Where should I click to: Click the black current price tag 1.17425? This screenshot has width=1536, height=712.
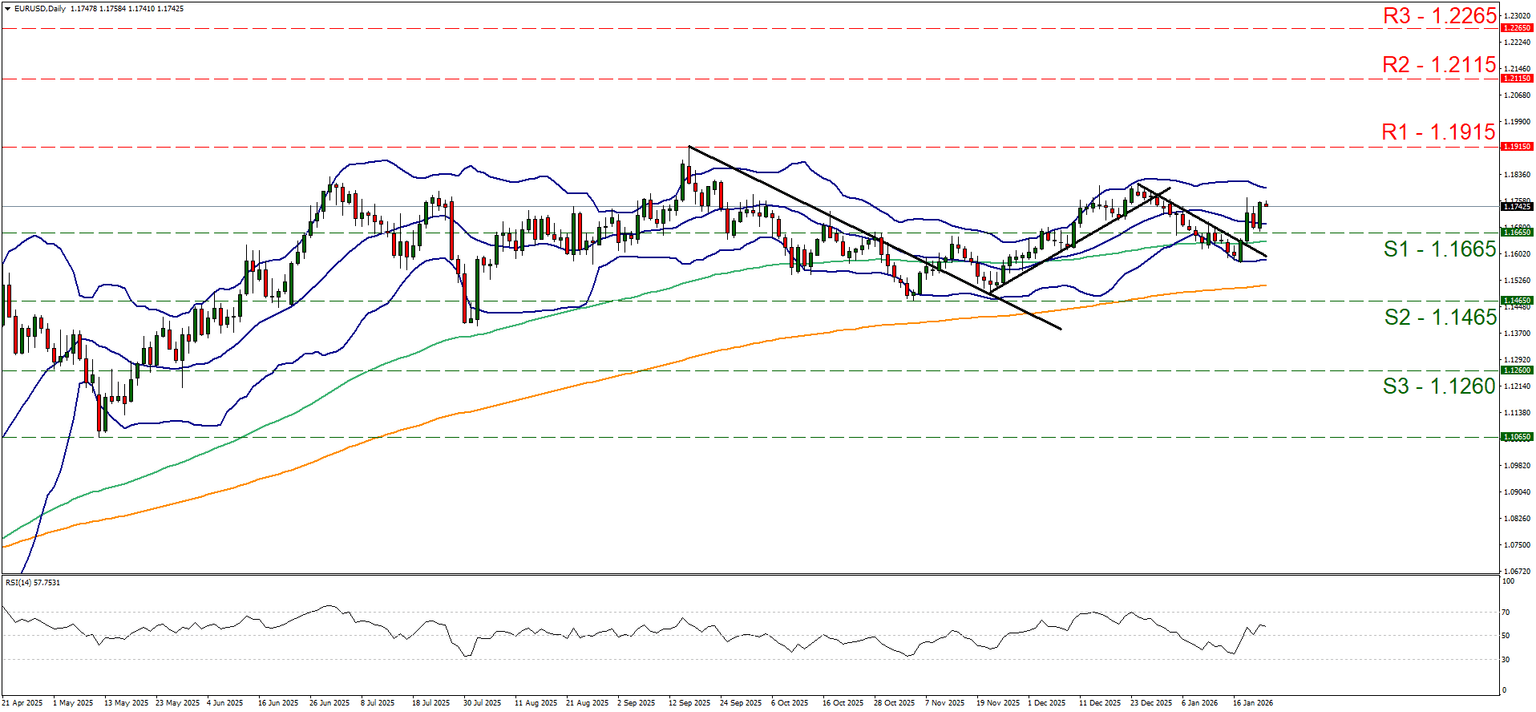pos(1516,208)
